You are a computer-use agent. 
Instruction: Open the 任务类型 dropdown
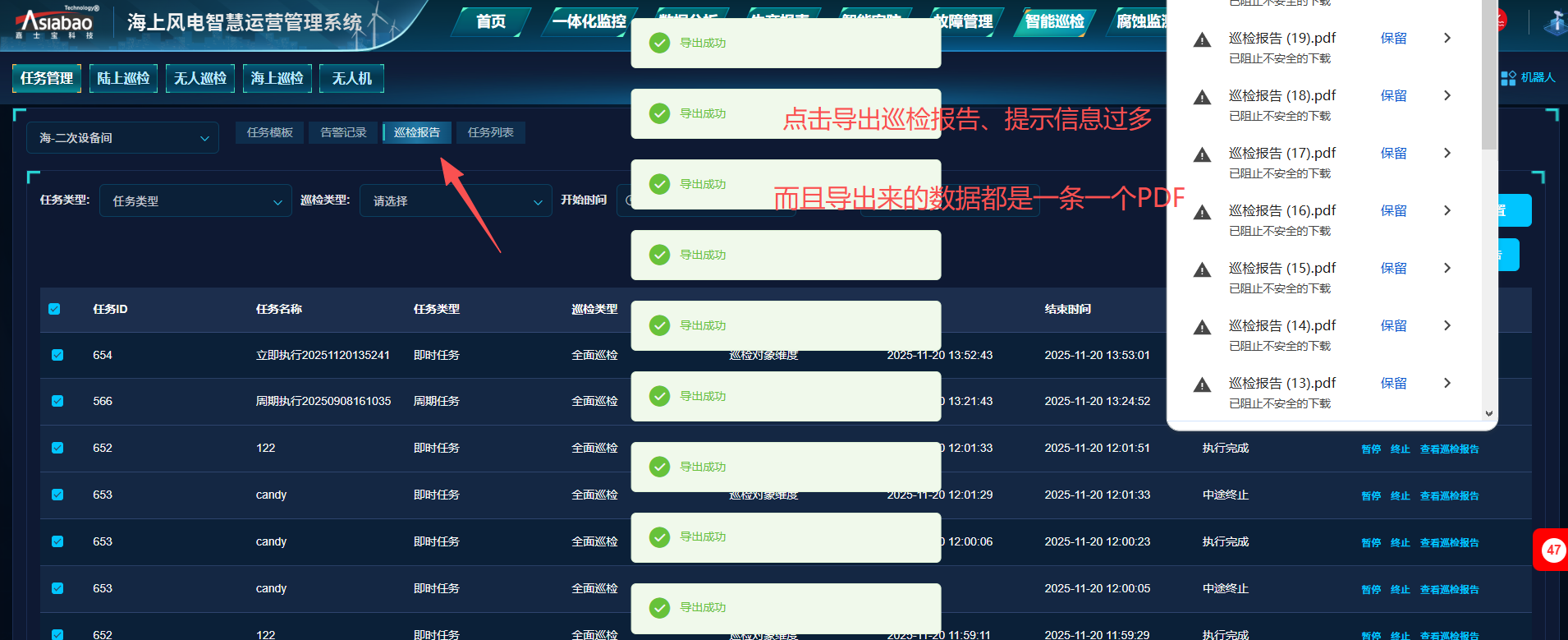(195, 201)
